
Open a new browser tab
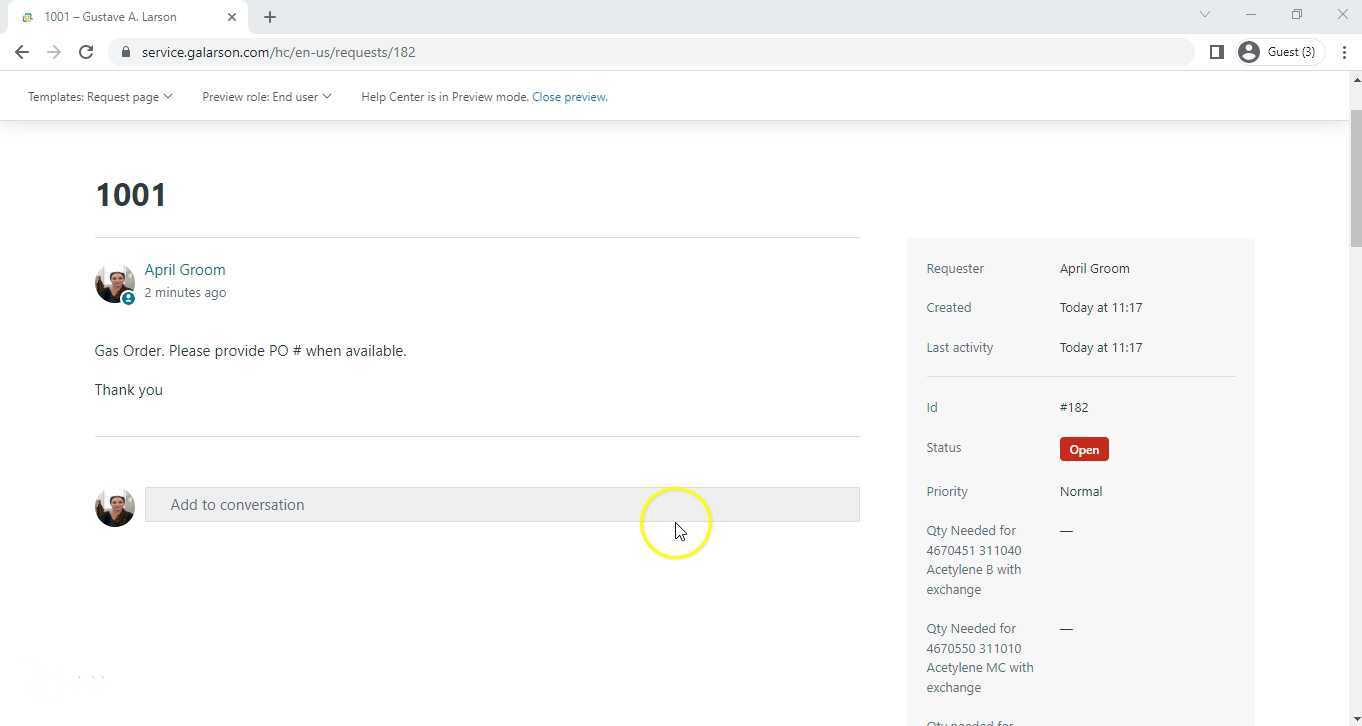[x=270, y=17]
